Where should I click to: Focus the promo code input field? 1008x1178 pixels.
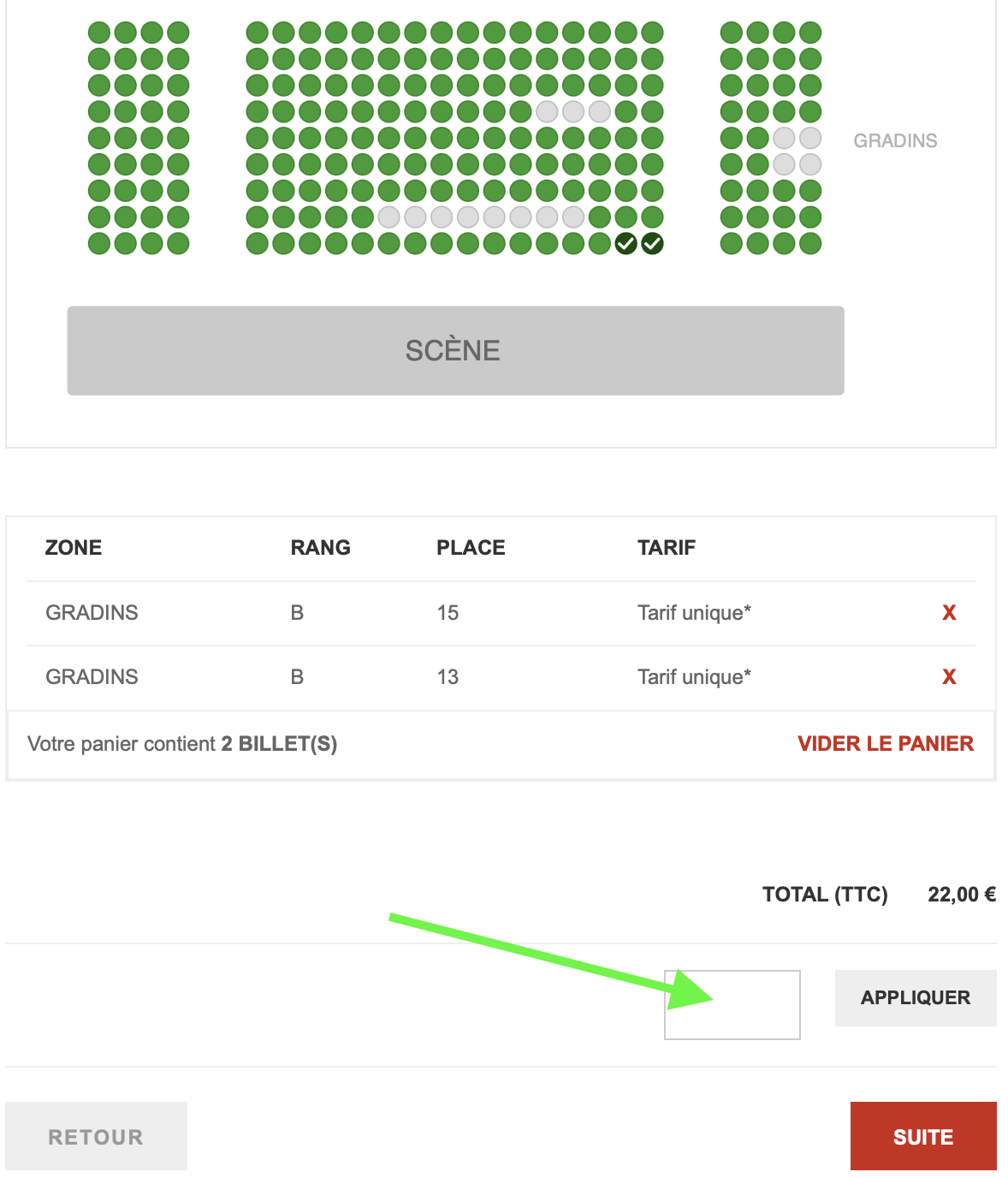(x=732, y=1005)
